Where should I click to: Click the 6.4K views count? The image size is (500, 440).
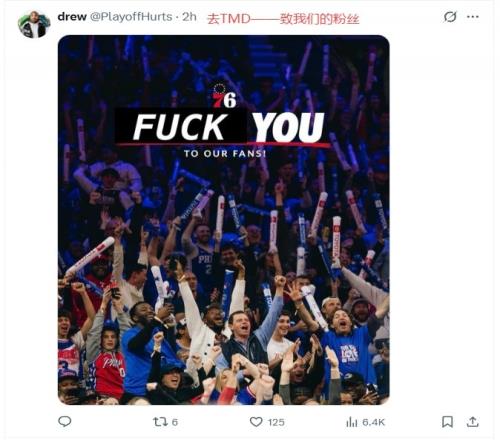(373, 422)
